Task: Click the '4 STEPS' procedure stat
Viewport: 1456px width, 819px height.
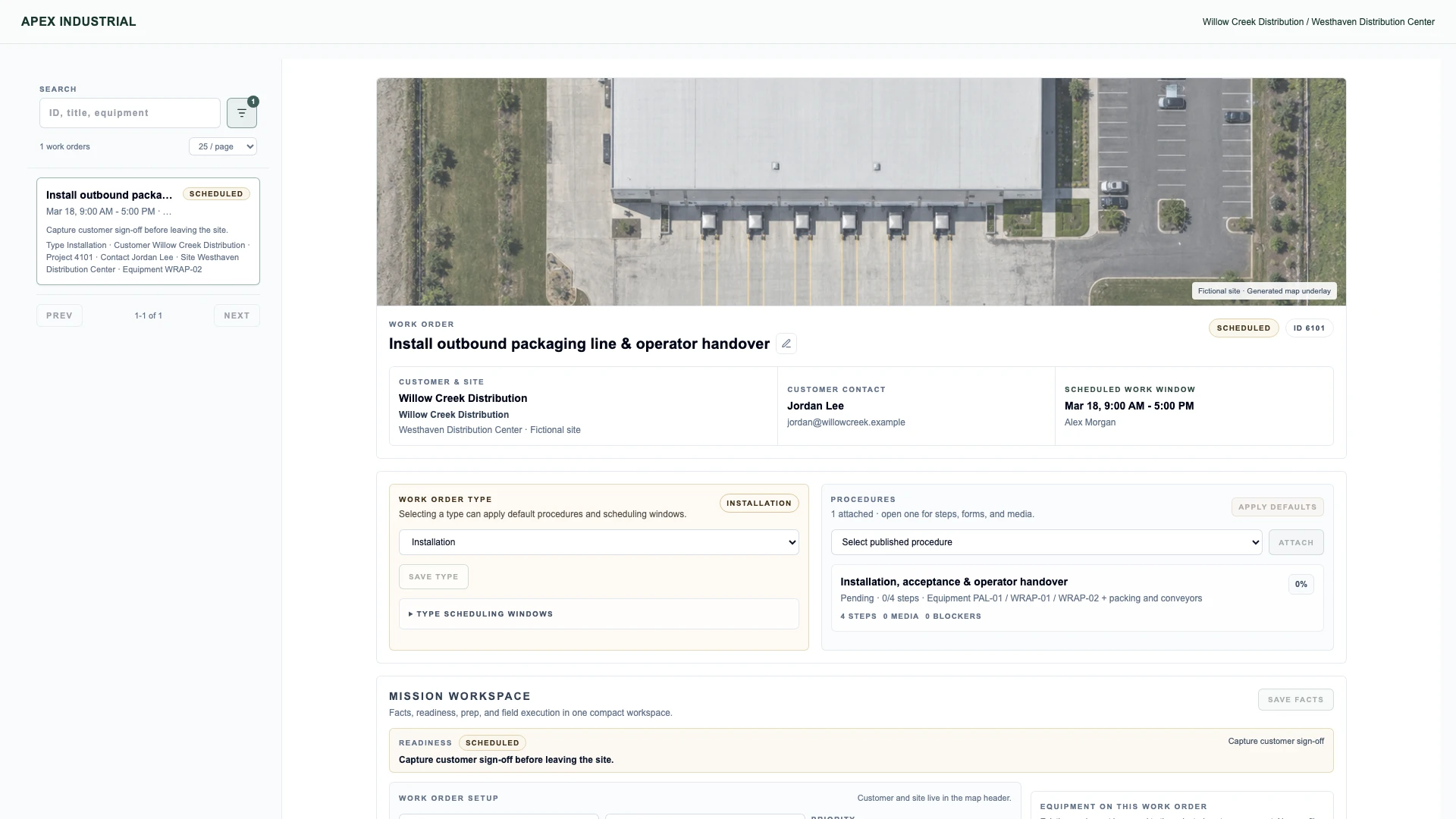Action: (x=858, y=617)
